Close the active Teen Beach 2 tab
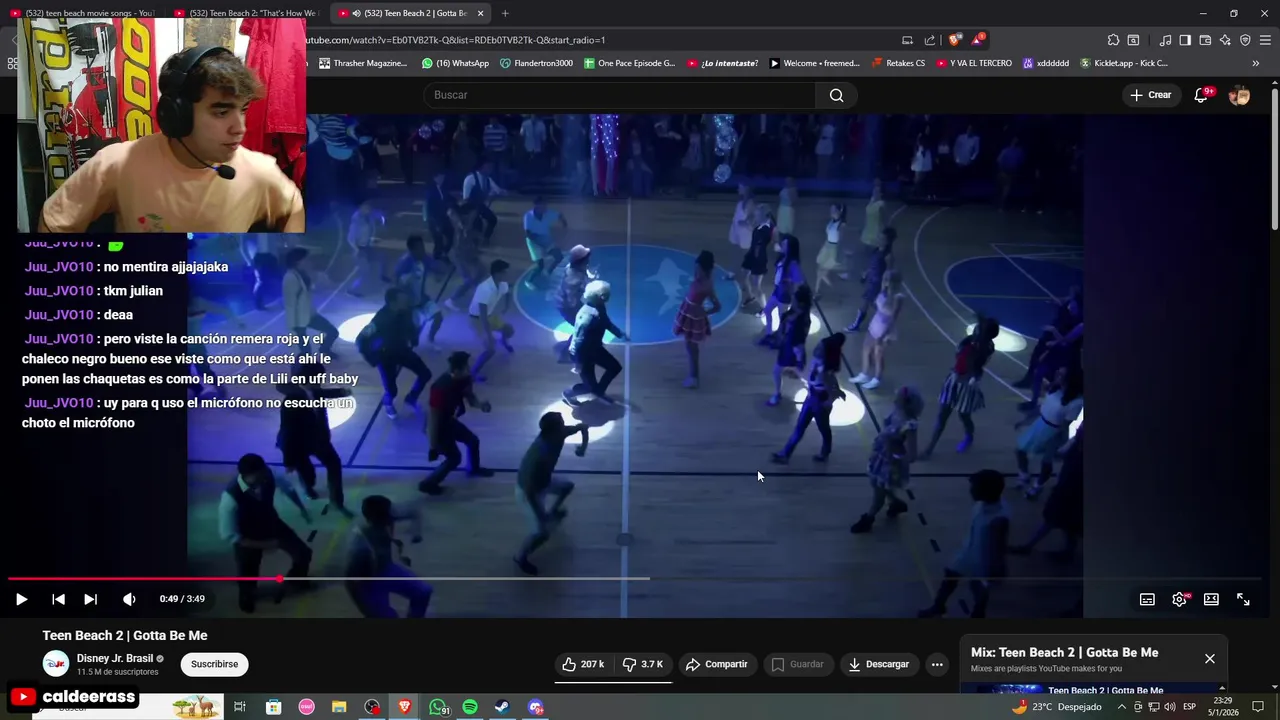The height and width of the screenshot is (720, 1280). point(480,13)
